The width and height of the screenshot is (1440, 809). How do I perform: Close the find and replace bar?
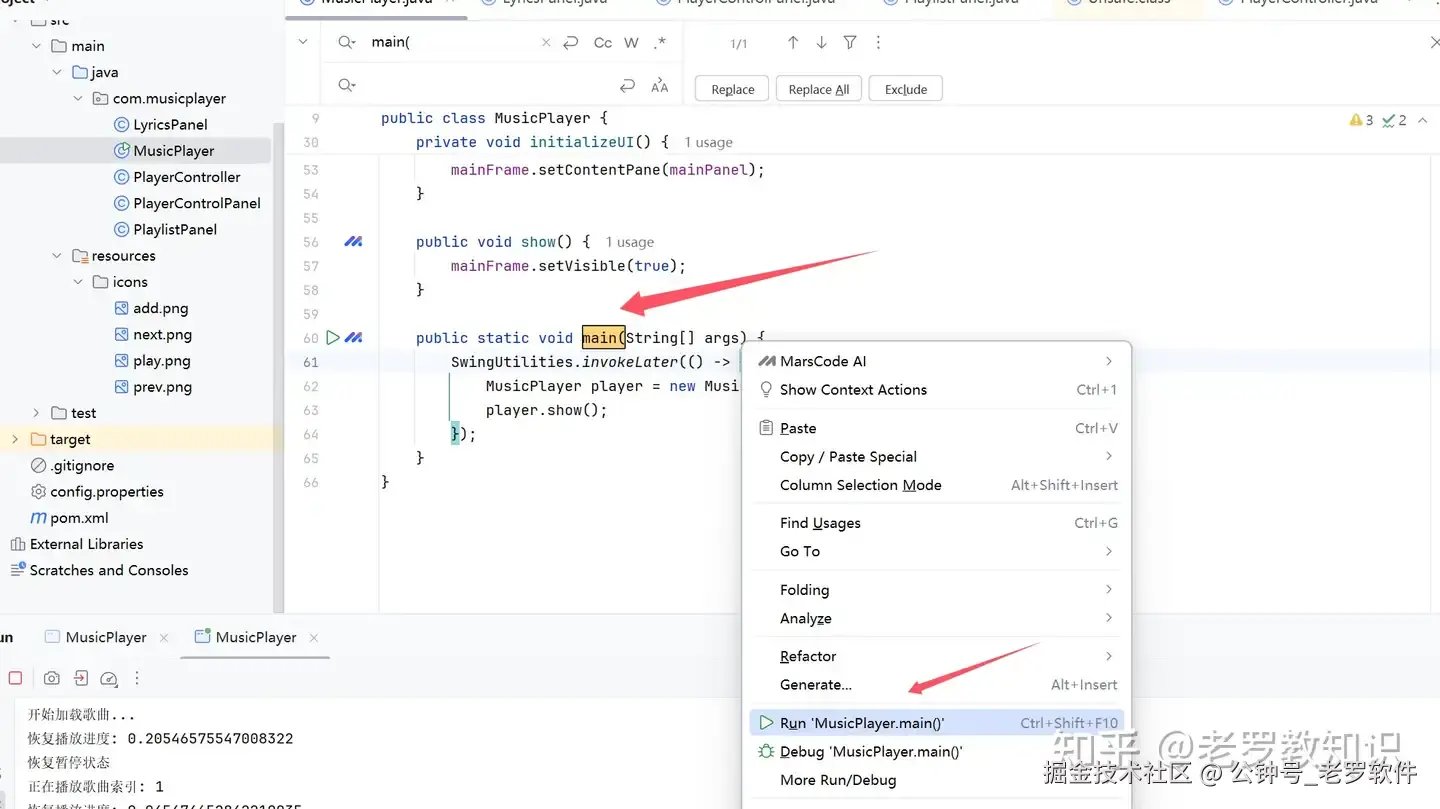(x=1435, y=42)
